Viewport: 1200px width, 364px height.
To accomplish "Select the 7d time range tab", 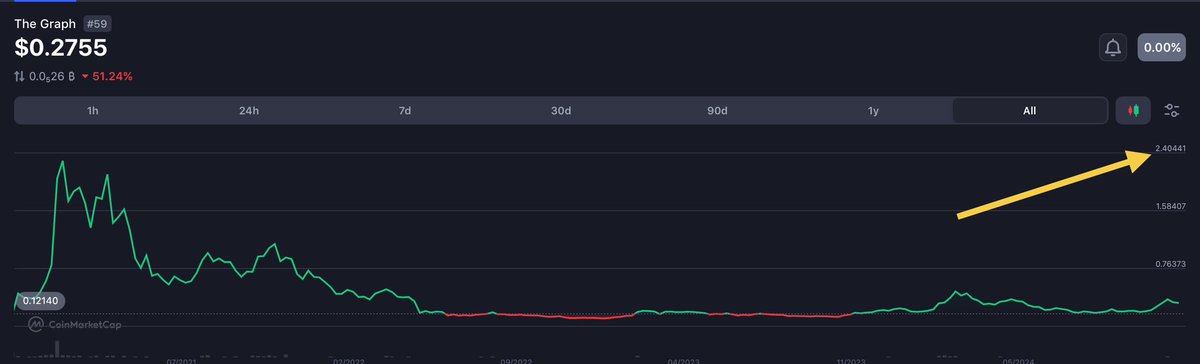I will tap(405, 111).
